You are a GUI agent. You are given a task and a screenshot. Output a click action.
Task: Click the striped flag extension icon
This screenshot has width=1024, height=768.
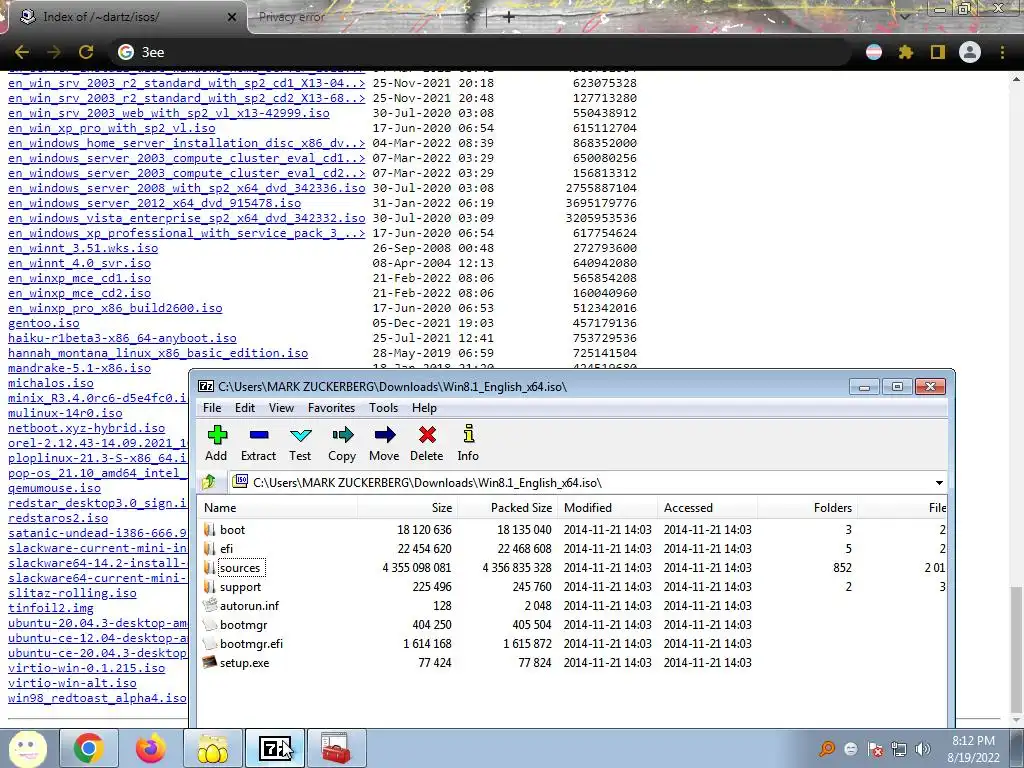[874, 52]
